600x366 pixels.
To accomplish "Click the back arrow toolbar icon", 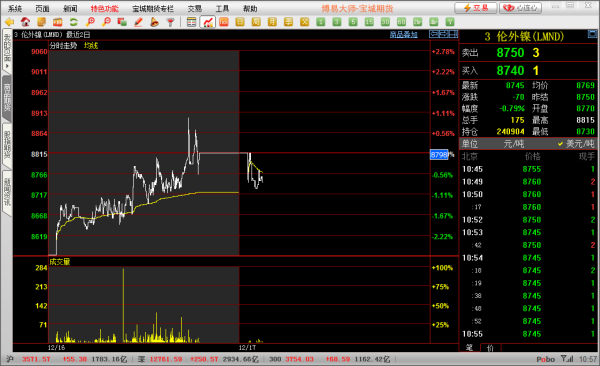I will point(9,22).
